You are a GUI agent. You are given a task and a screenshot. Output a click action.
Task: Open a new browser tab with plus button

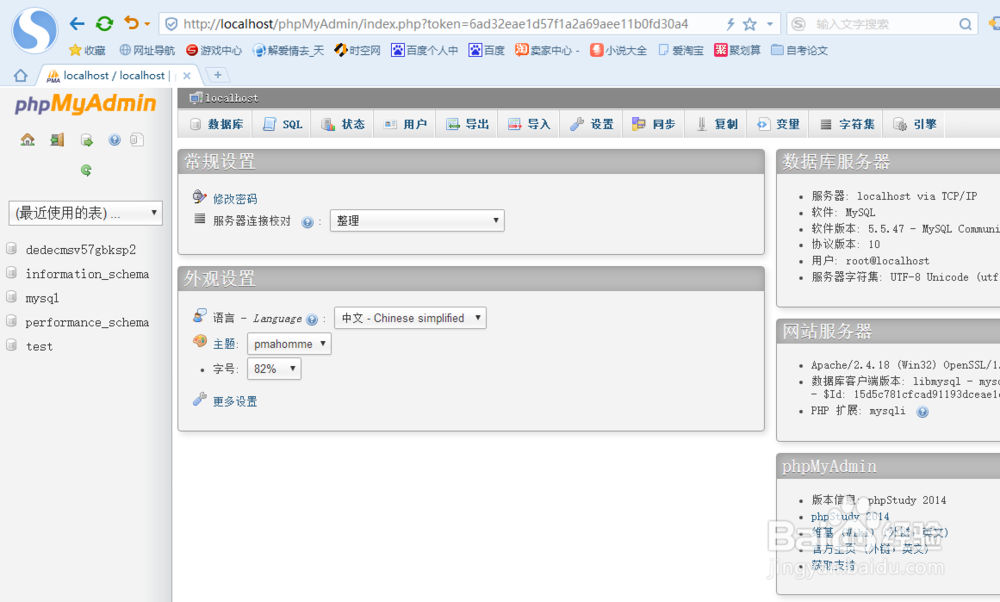217,75
